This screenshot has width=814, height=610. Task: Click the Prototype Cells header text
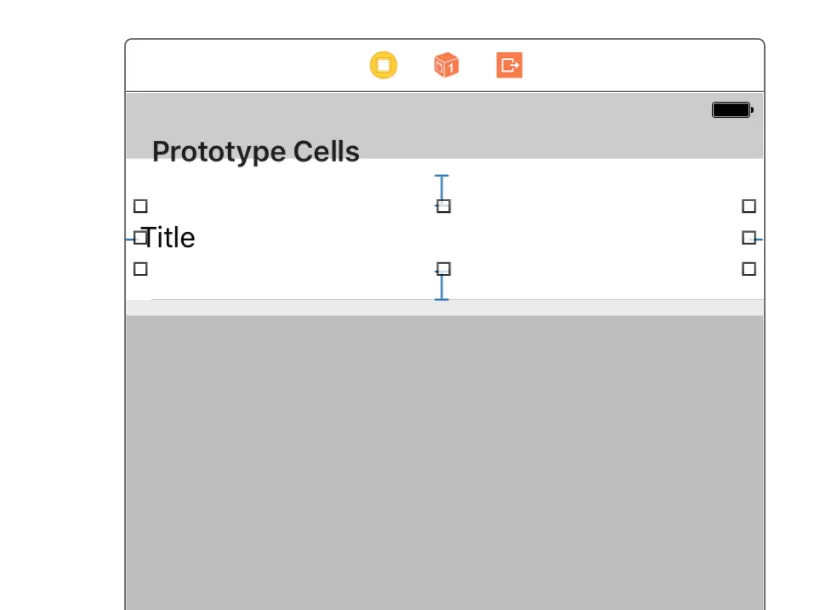pos(255,152)
